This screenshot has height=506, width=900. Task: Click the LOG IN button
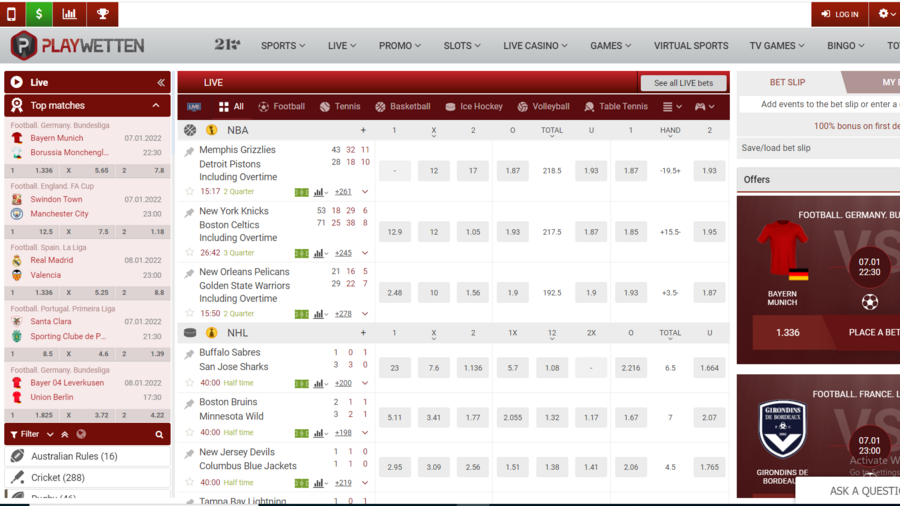pyautogui.click(x=840, y=14)
